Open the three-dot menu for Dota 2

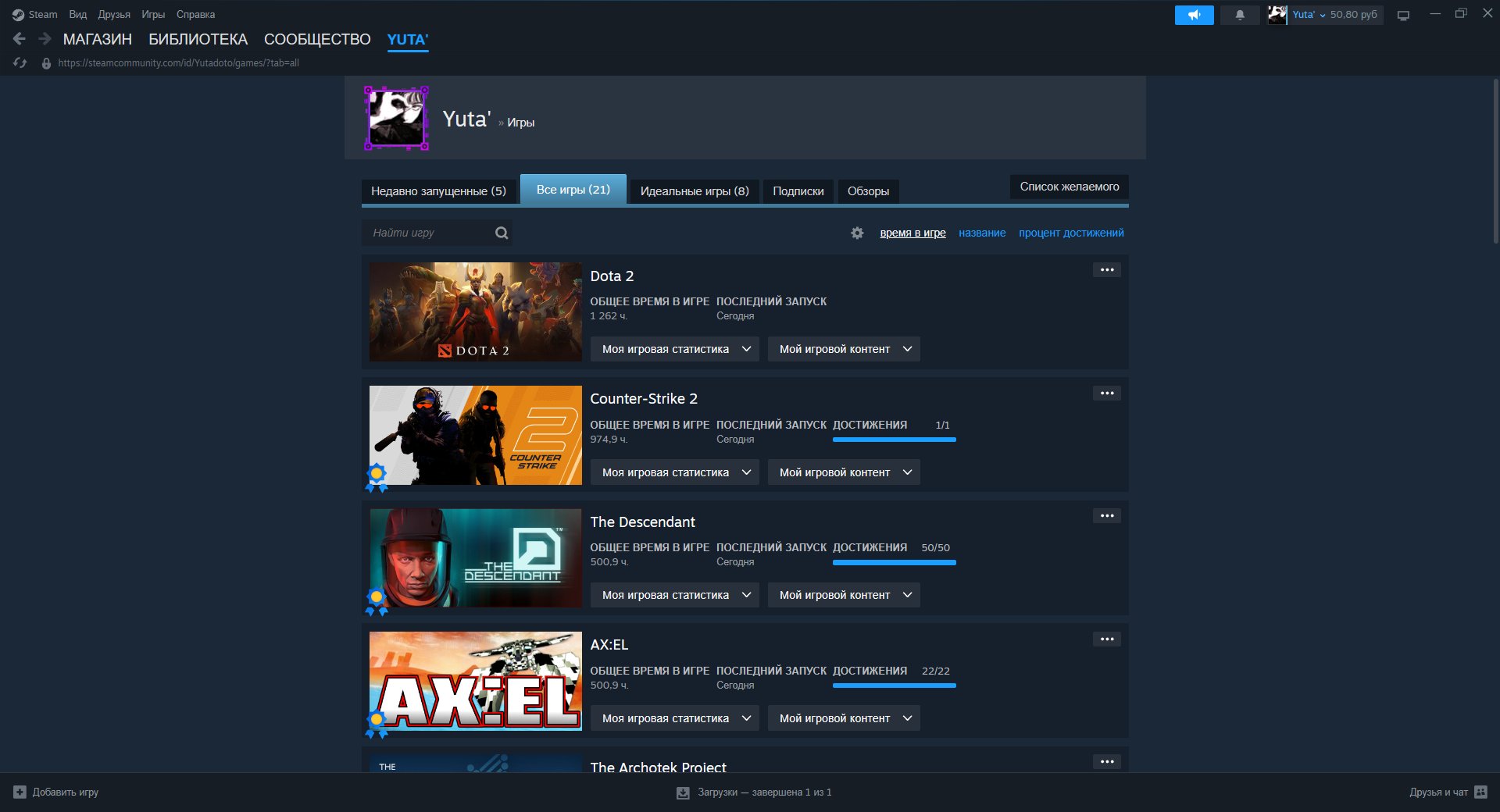tap(1107, 270)
